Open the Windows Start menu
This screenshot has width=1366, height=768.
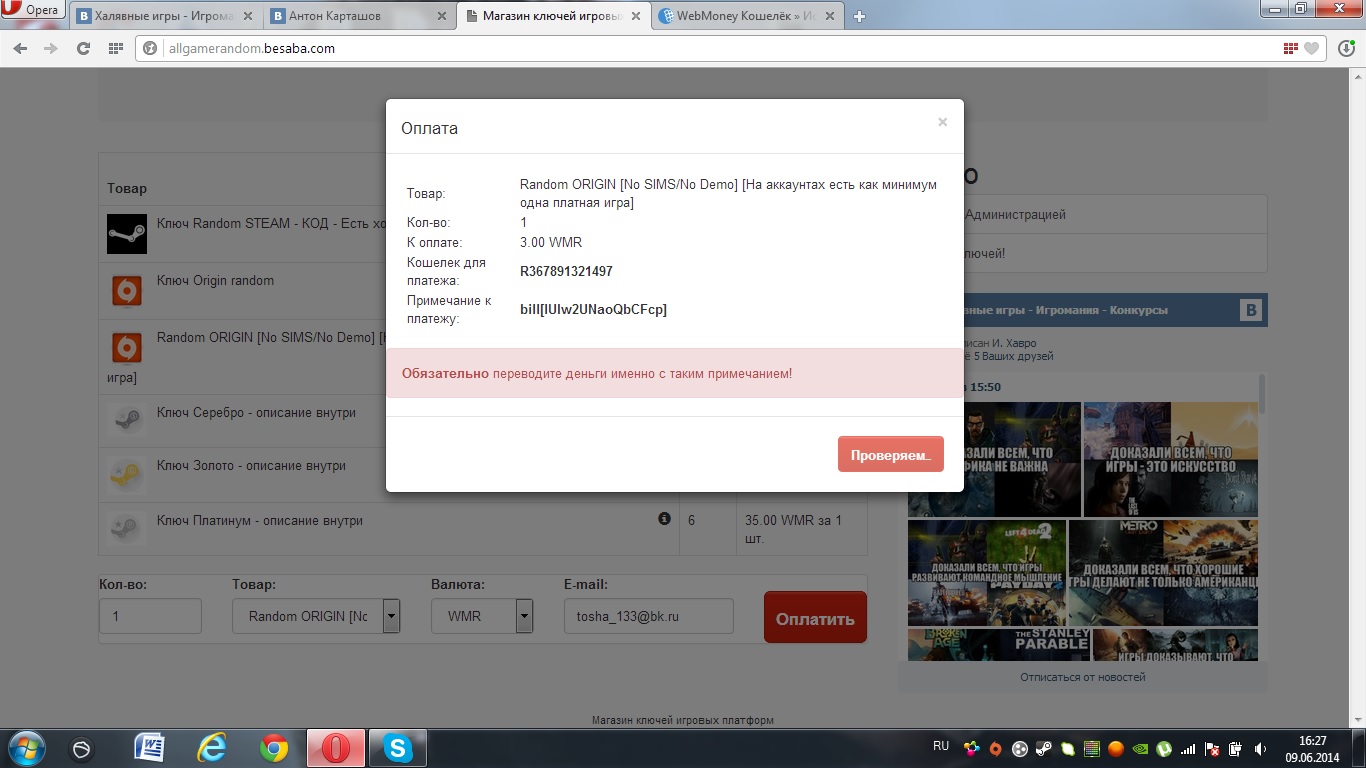(x=25, y=748)
